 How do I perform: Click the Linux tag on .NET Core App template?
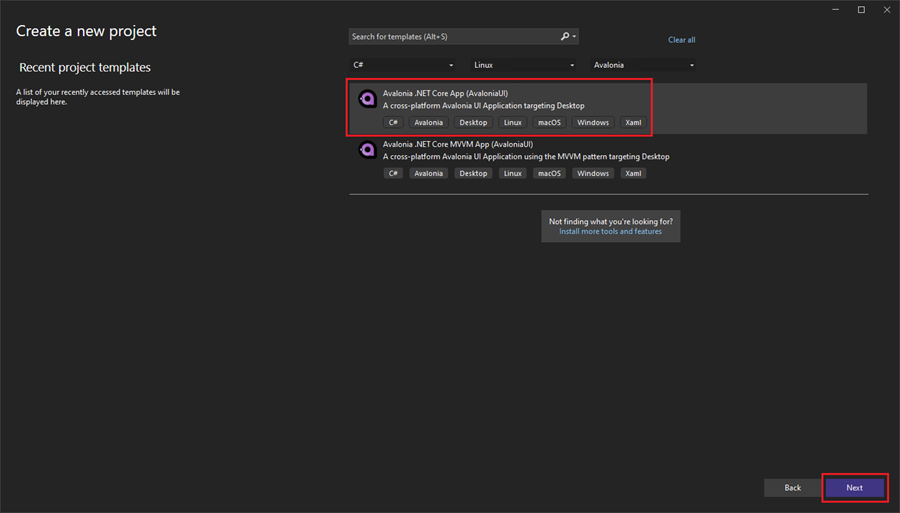(513, 122)
